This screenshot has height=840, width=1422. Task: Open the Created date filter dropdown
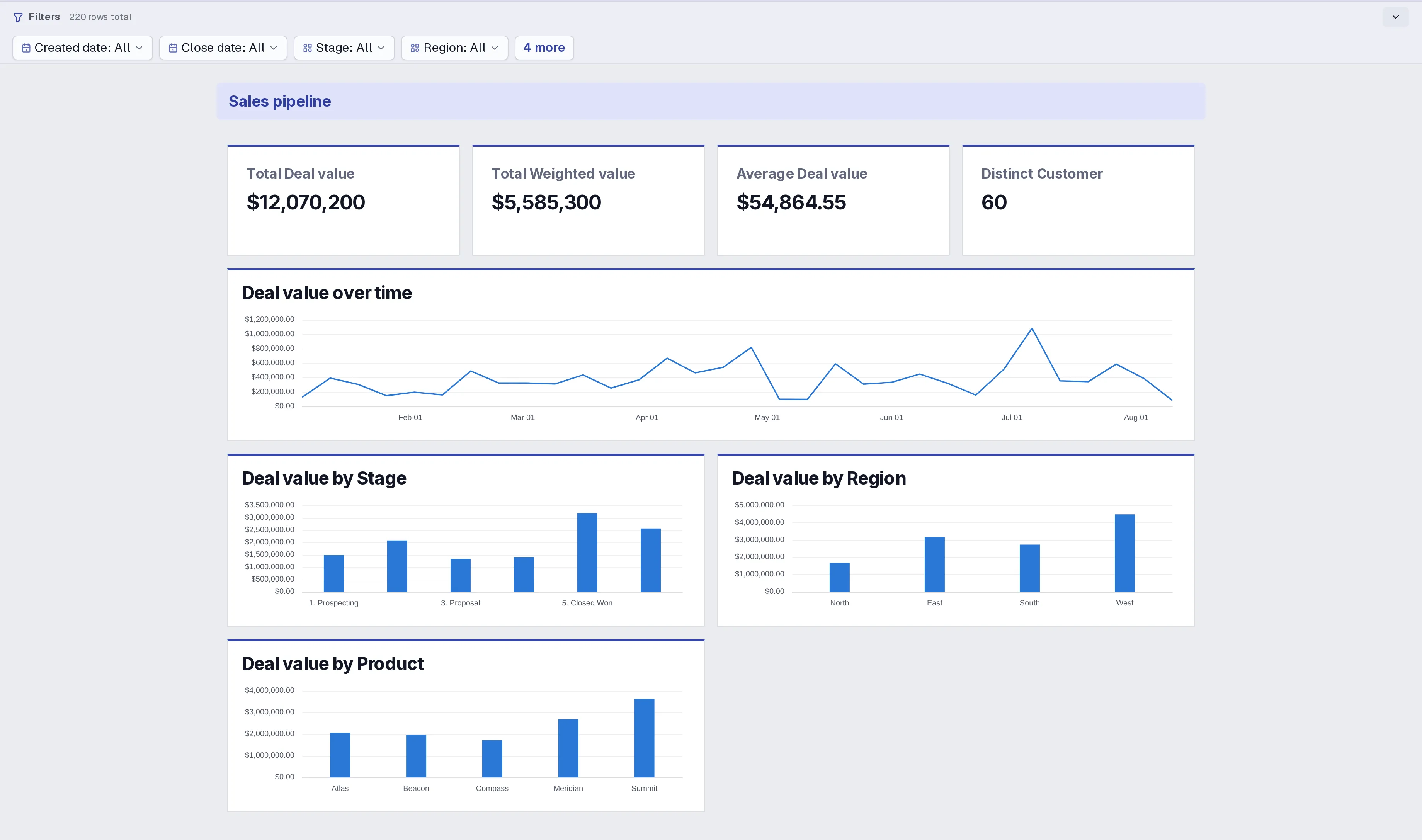coord(83,48)
